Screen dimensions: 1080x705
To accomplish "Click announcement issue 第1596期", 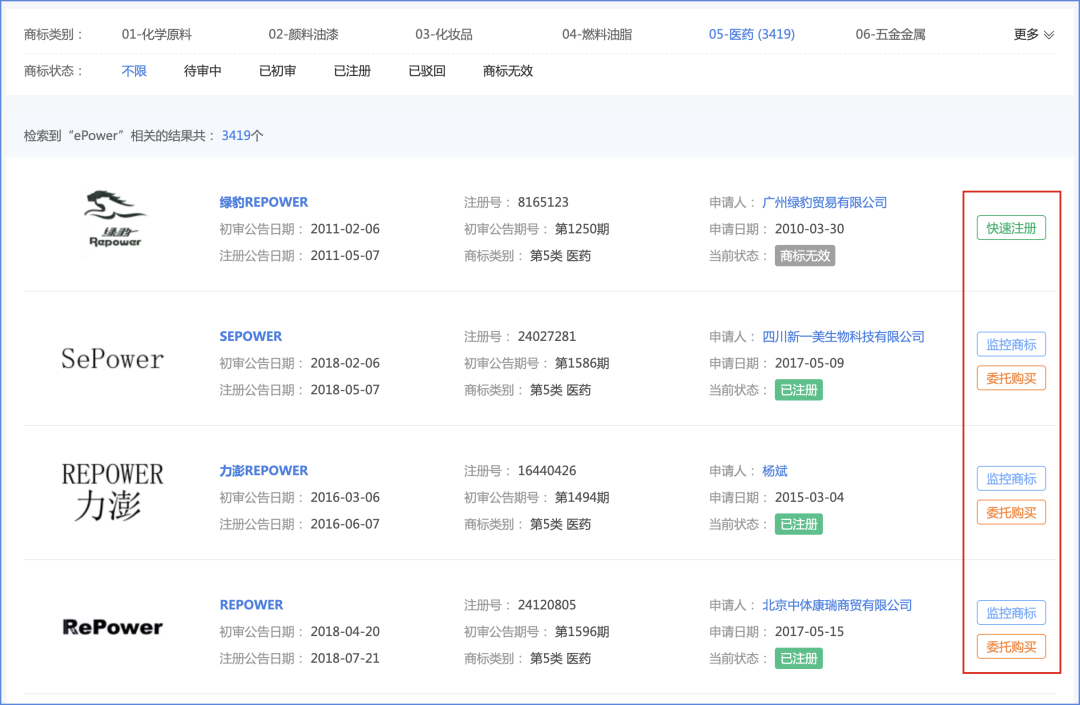I will coord(582,632).
